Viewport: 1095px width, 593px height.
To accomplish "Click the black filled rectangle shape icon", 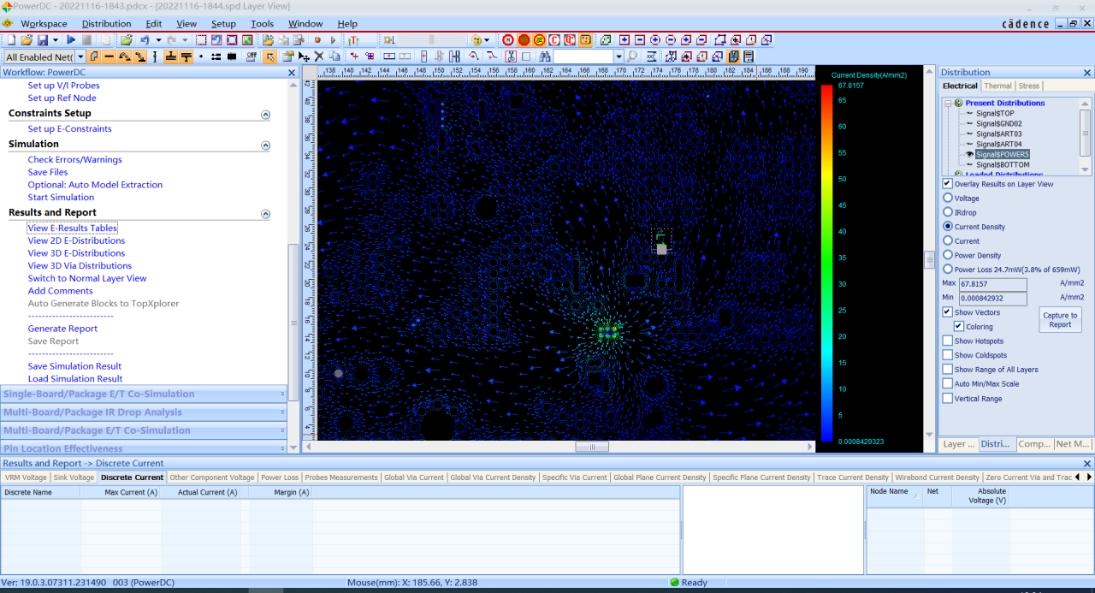I will [x=232, y=57].
